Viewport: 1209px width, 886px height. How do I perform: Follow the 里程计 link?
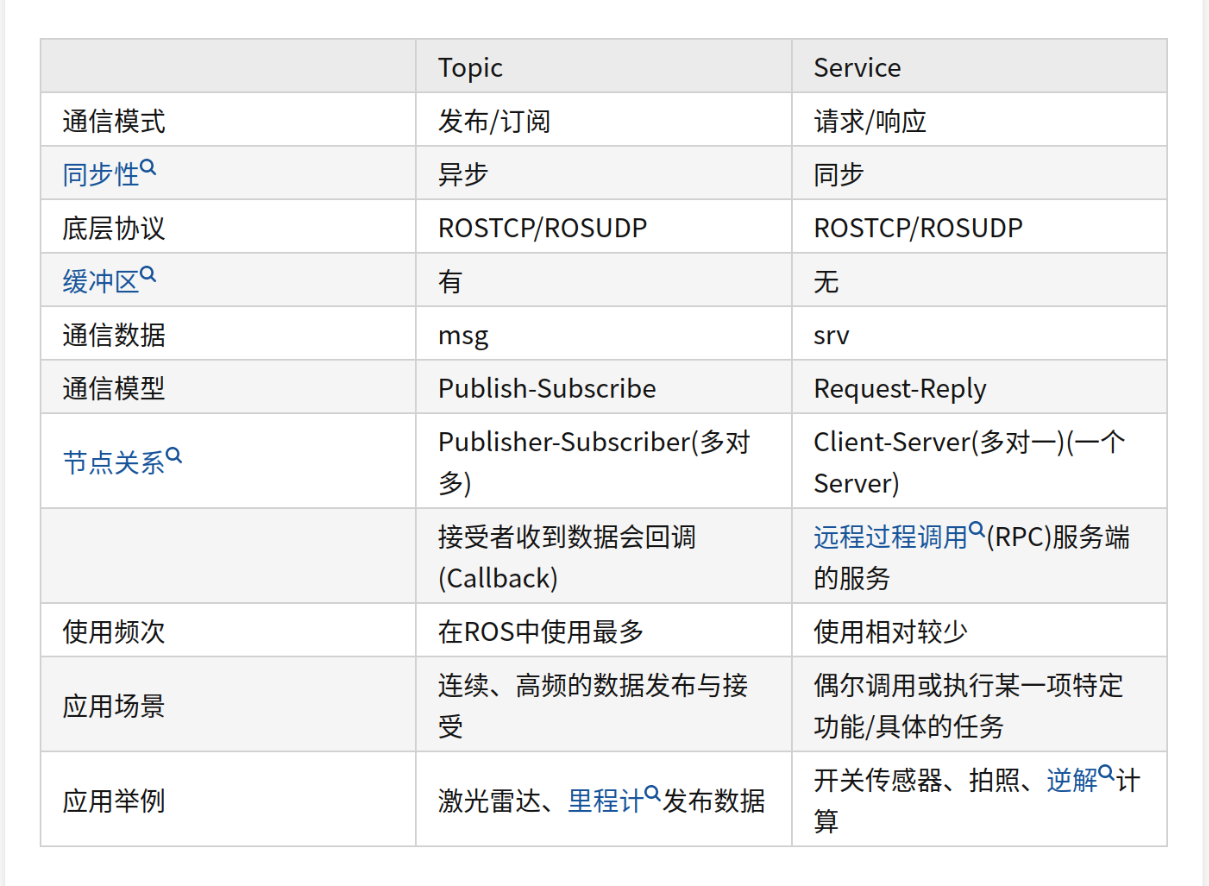pos(605,801)
